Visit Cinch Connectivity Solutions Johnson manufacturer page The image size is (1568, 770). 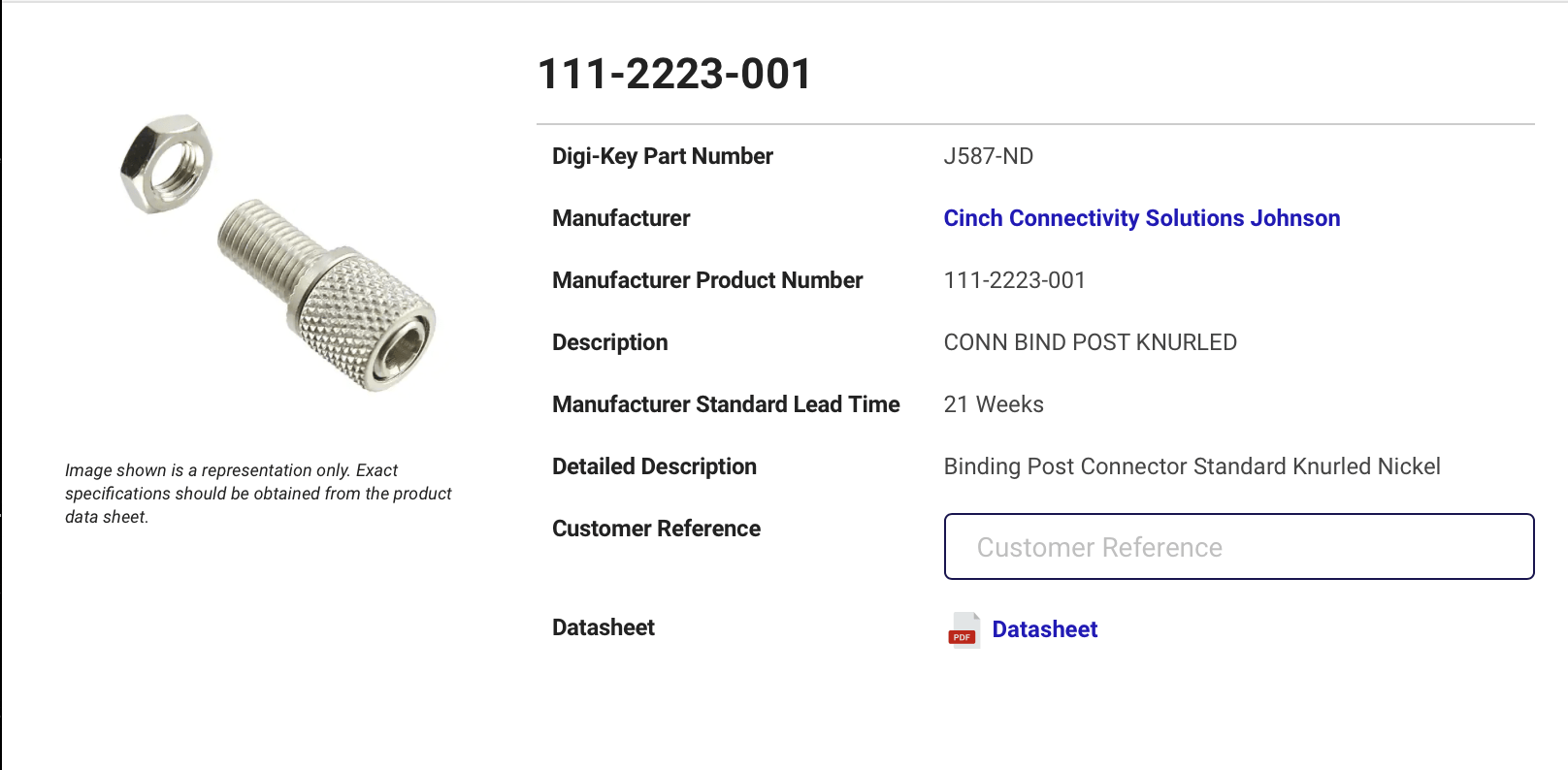coord(1141,218)
